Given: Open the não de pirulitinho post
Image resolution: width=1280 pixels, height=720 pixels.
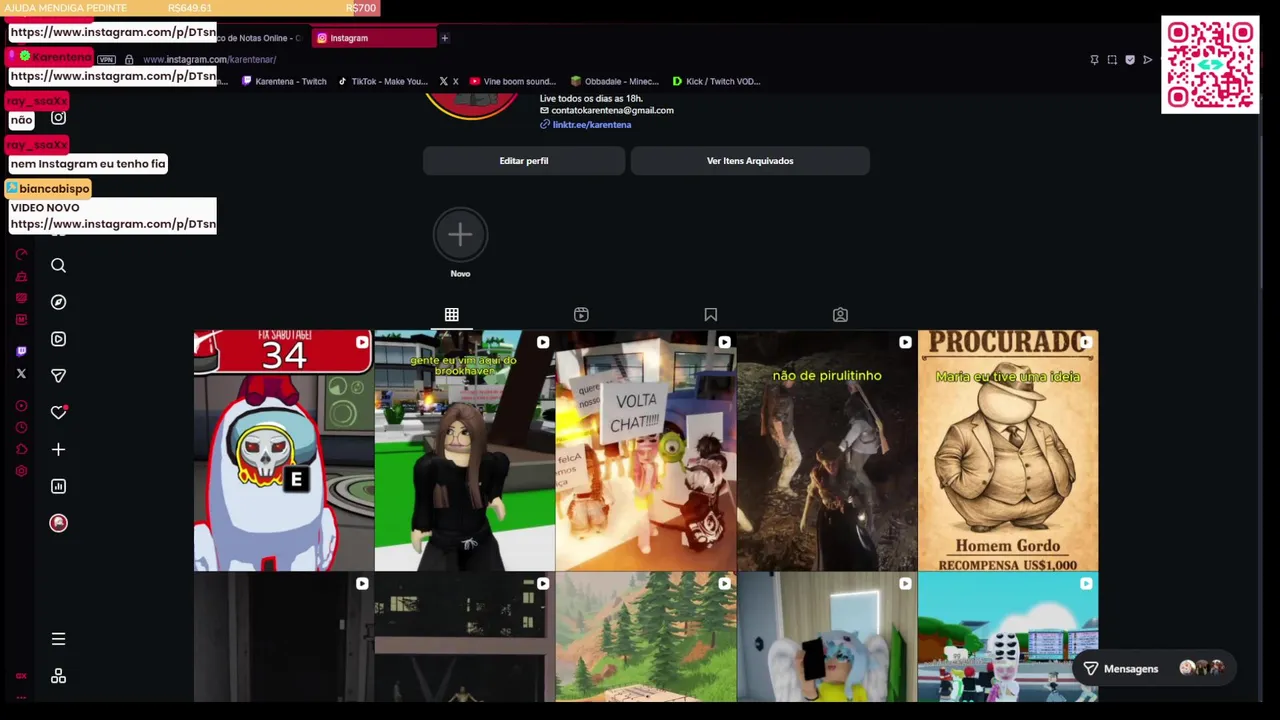Looking at the screenshot, I should point(826,450).
